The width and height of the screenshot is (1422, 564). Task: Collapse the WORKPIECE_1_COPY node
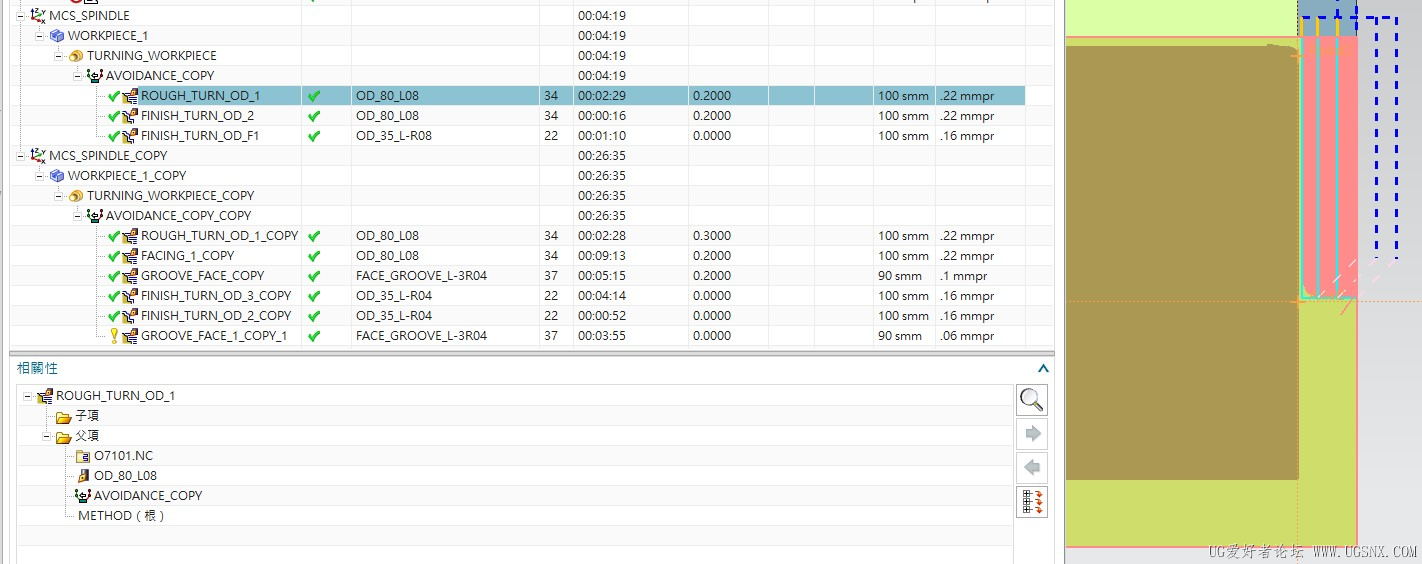(x=40, y=175)
